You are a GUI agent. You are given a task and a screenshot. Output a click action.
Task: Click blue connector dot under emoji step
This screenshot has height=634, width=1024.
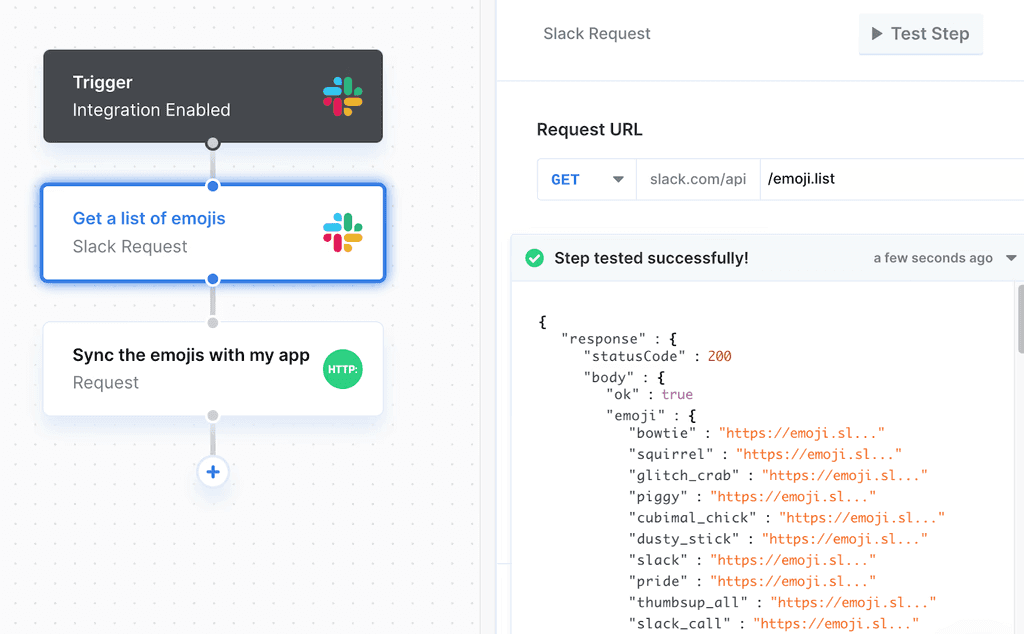point(212,279)
